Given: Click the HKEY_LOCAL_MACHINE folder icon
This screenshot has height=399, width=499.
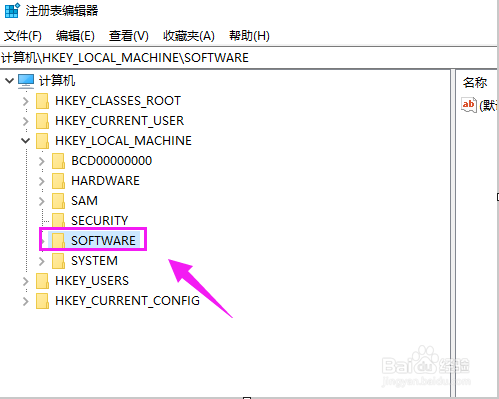Looking at the screenshot, I should coord(42,141).
